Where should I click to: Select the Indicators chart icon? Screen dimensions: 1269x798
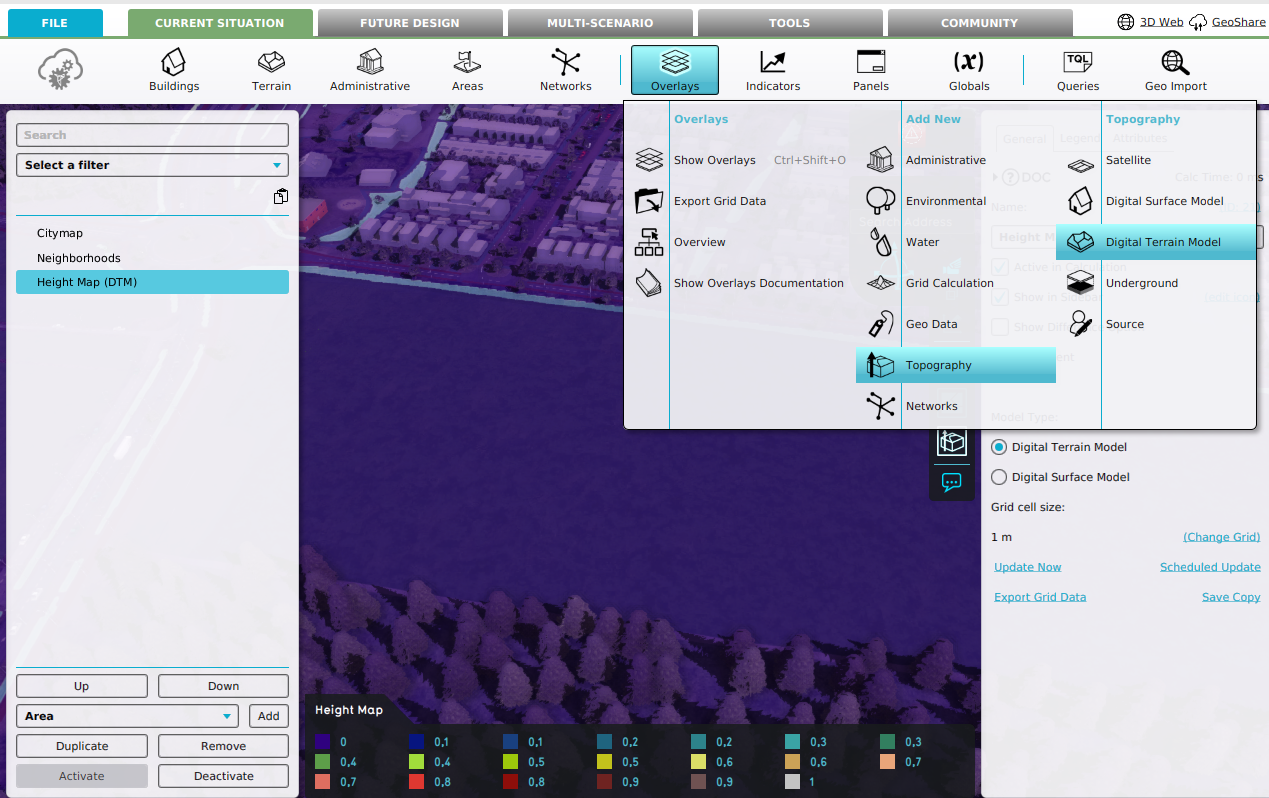coord(773,70)
